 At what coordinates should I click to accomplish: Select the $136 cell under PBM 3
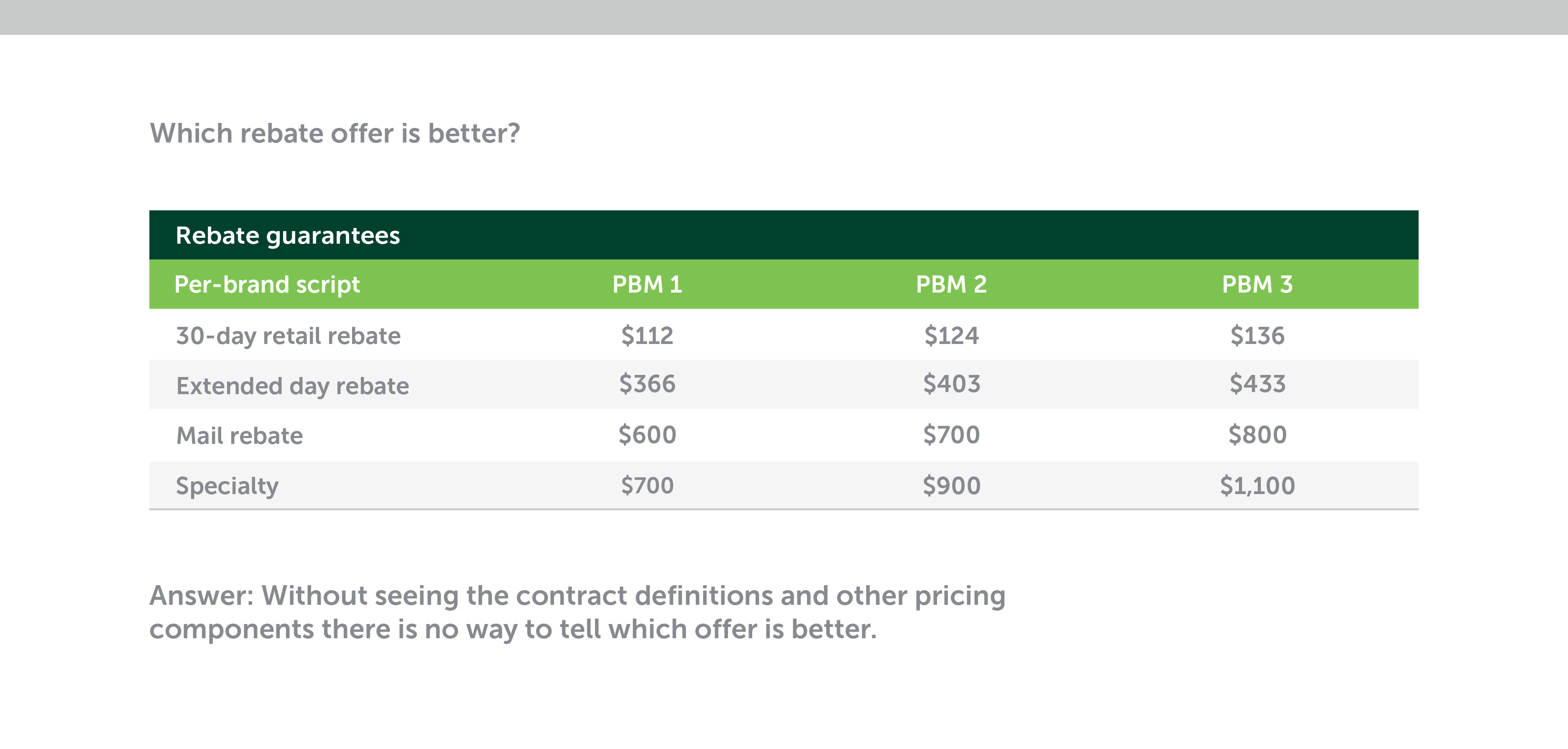[1257, 336]
